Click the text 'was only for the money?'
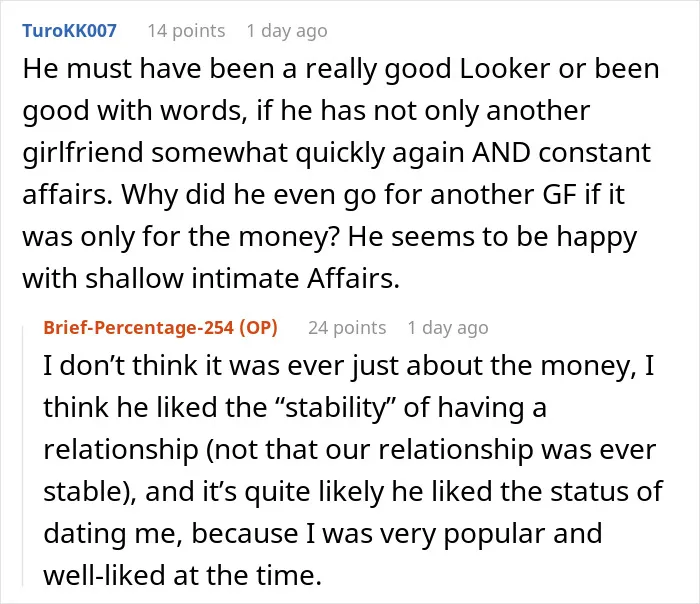This screenshot has height=604, width=700. click(182, 237)
